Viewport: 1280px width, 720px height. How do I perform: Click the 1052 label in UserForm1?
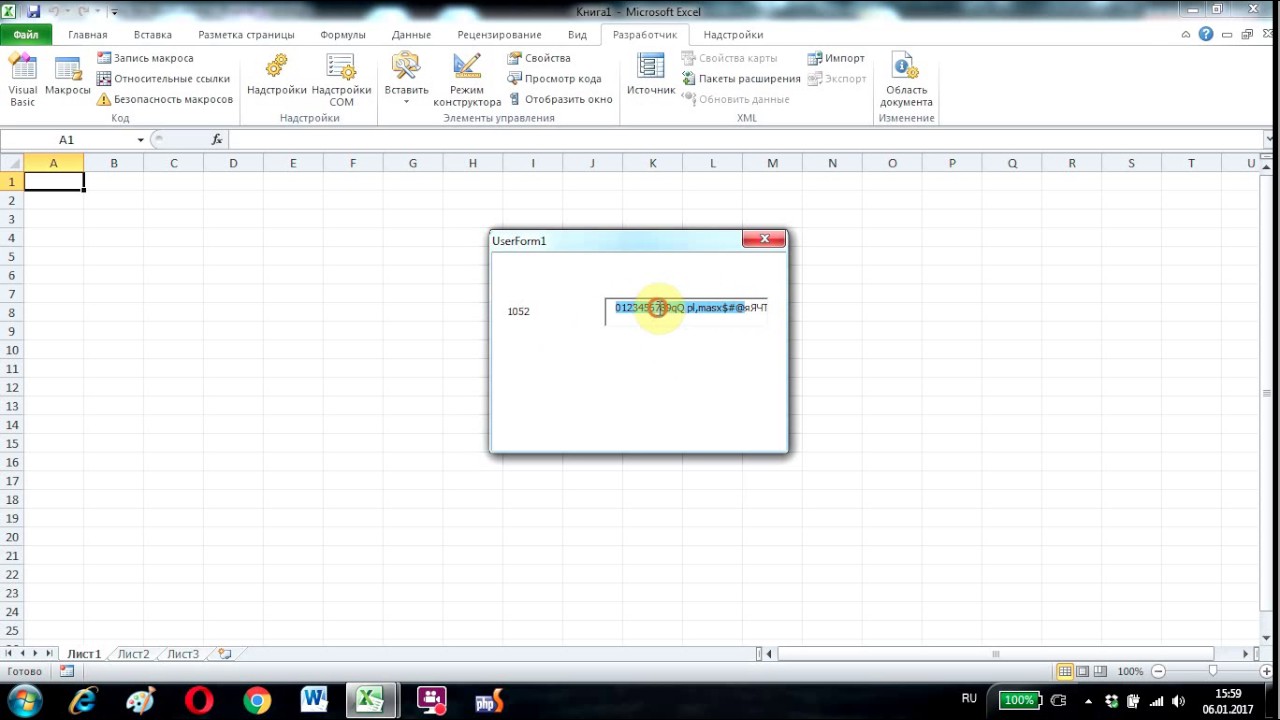point(518,311)
